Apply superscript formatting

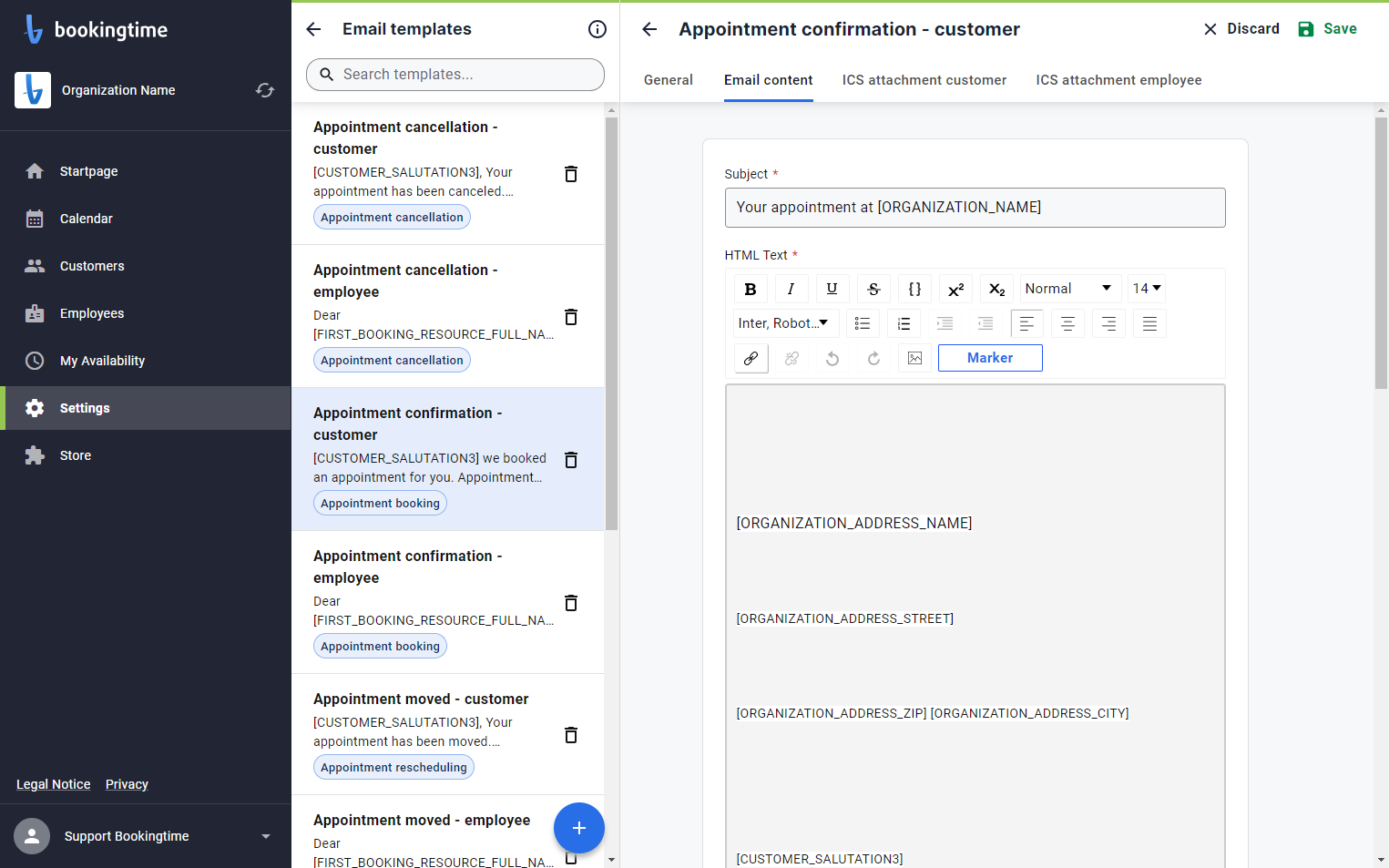point(955,289)
